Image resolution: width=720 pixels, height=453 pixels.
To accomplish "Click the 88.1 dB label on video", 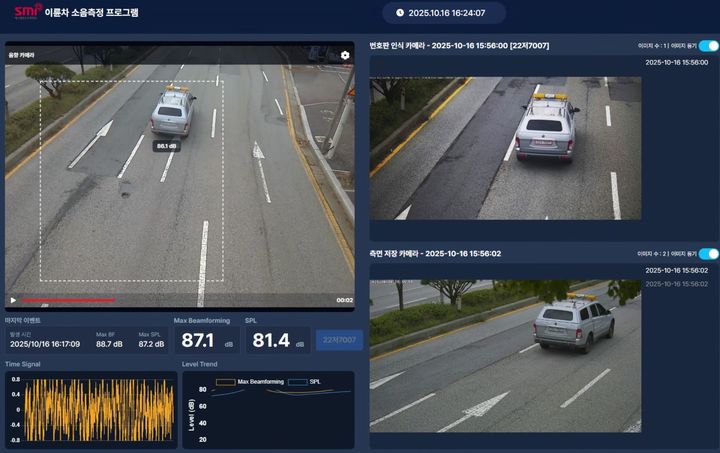I will 166,146.
